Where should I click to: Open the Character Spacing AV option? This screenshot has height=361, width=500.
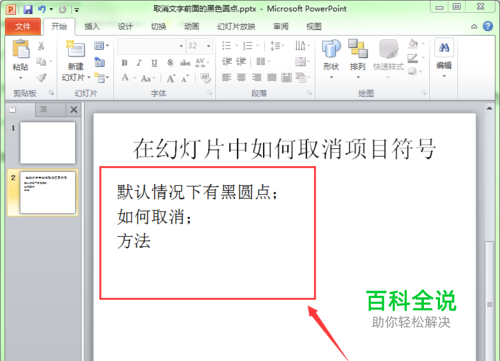tap(200, 62)
